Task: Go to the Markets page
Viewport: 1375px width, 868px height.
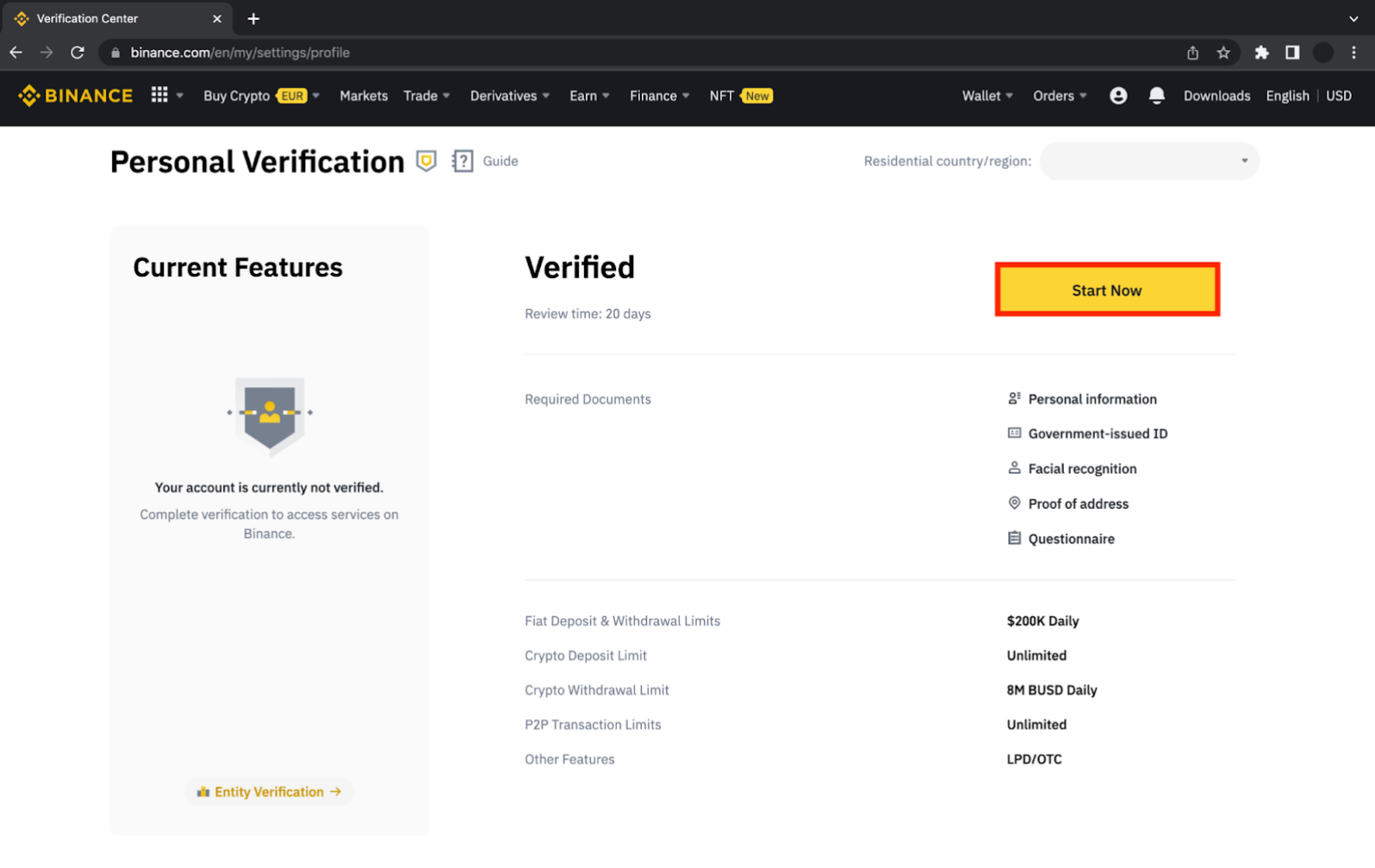Action: 364,96
